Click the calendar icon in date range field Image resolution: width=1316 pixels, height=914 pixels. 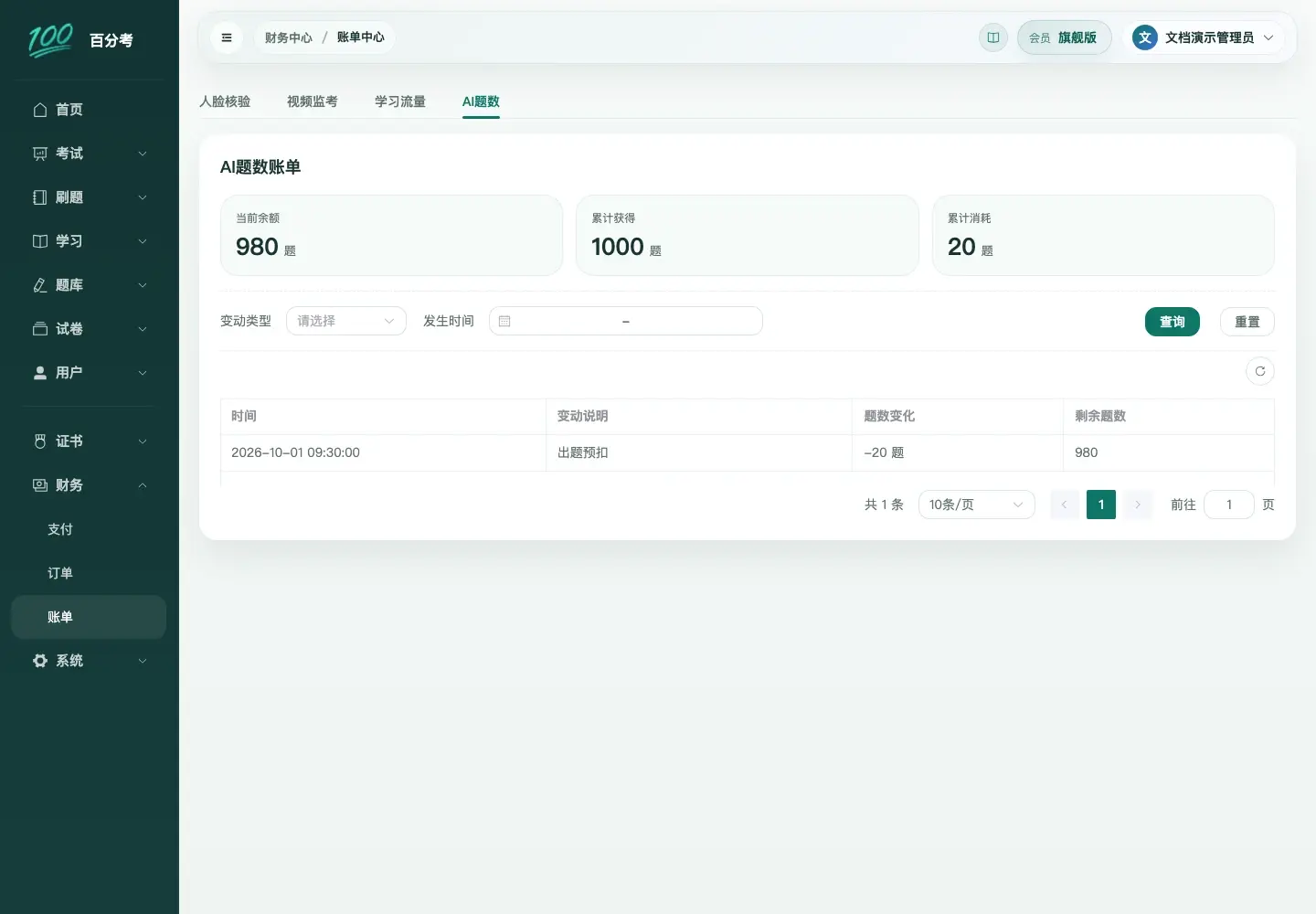[x=504, y=322]
